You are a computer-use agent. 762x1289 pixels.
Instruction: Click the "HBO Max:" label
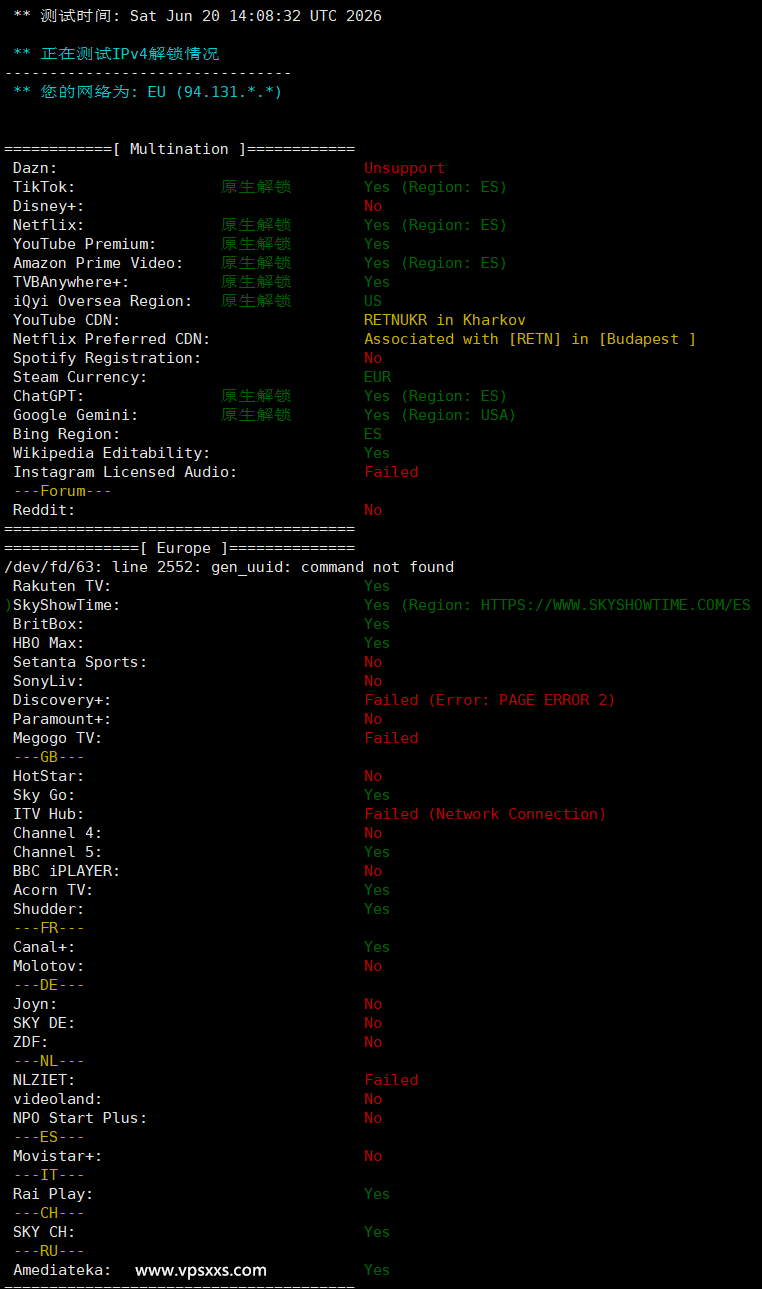click(x=49, y=643)
